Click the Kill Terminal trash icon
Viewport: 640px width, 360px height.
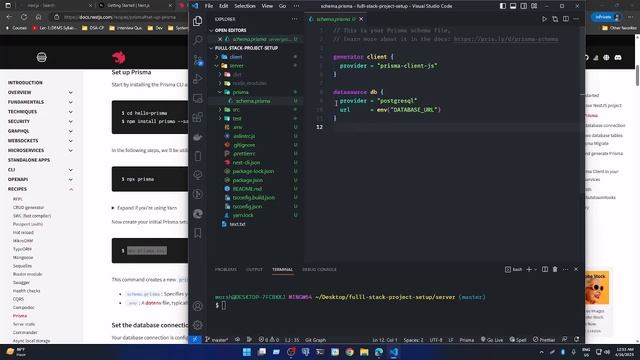[555, 269]
